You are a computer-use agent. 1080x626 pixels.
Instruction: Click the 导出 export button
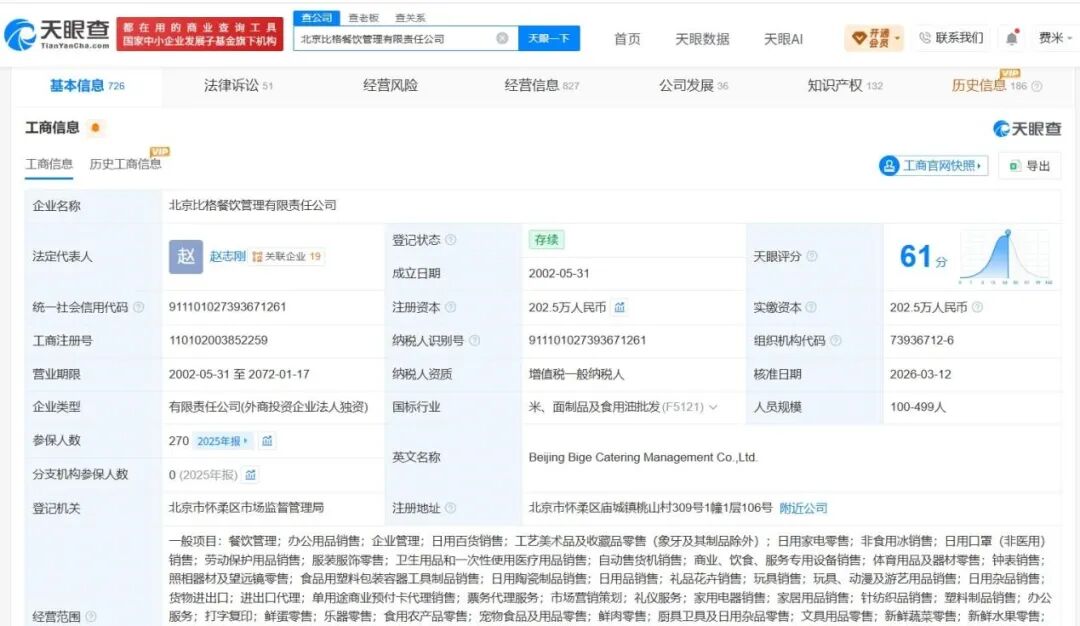pyautogui.click(x=1030, y=165)
